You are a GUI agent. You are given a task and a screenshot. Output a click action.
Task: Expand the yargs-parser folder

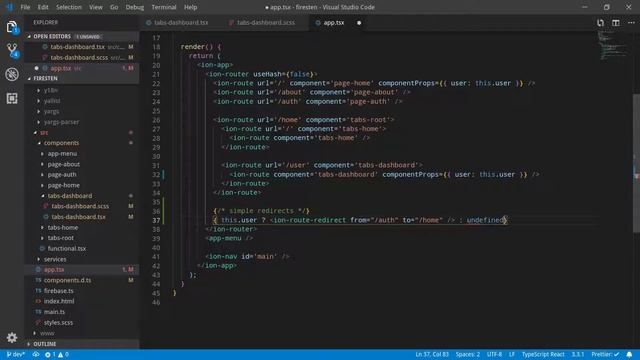pos(61,122)
